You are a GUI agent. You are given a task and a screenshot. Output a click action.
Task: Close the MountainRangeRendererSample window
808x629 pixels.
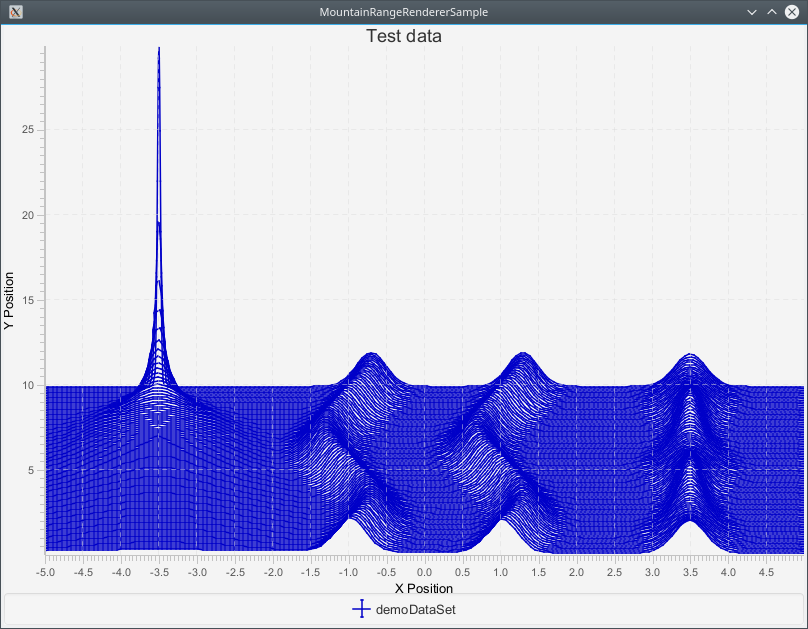pyautogui.click(x=792, y=12)
